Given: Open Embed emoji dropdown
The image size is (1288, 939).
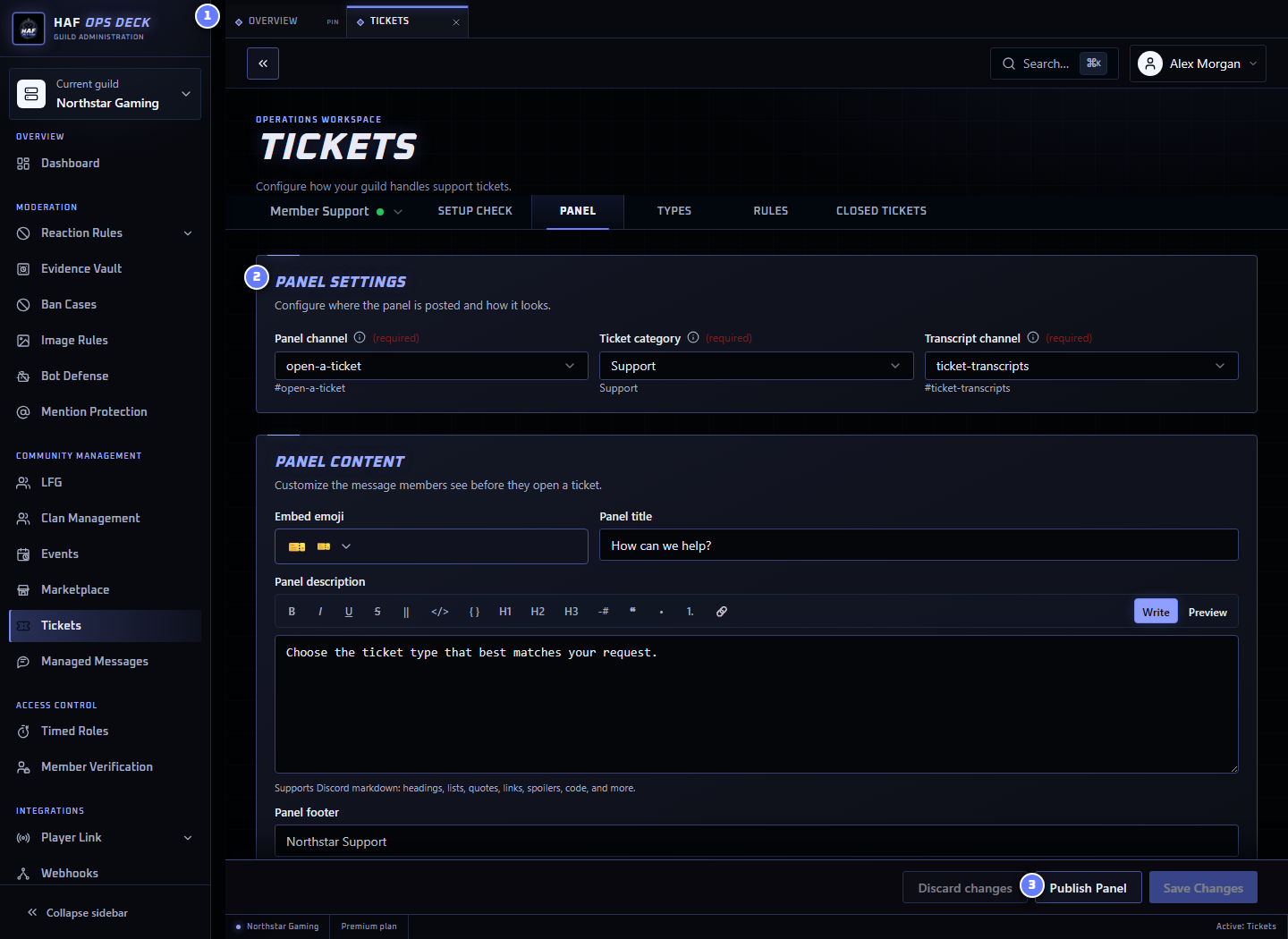Looking at the screenshot, I should [x=431, y=546].
